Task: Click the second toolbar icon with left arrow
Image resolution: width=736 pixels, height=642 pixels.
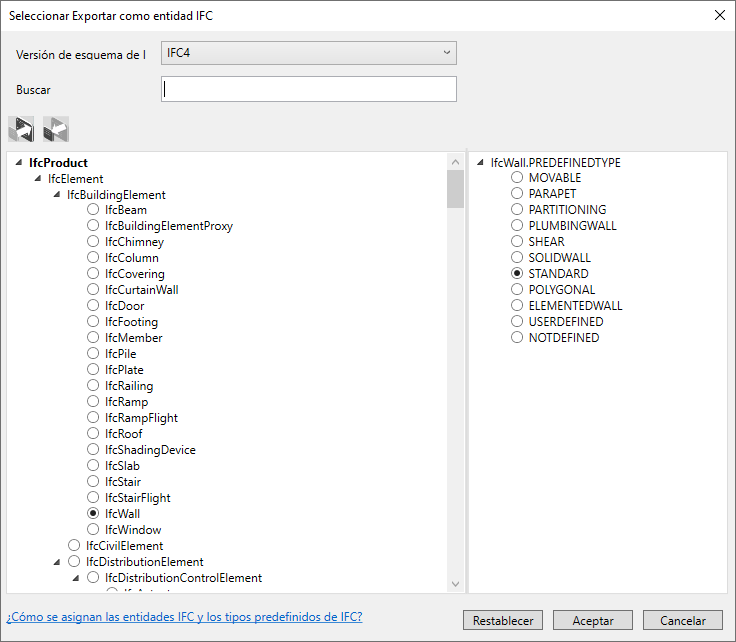Action: 56,129
